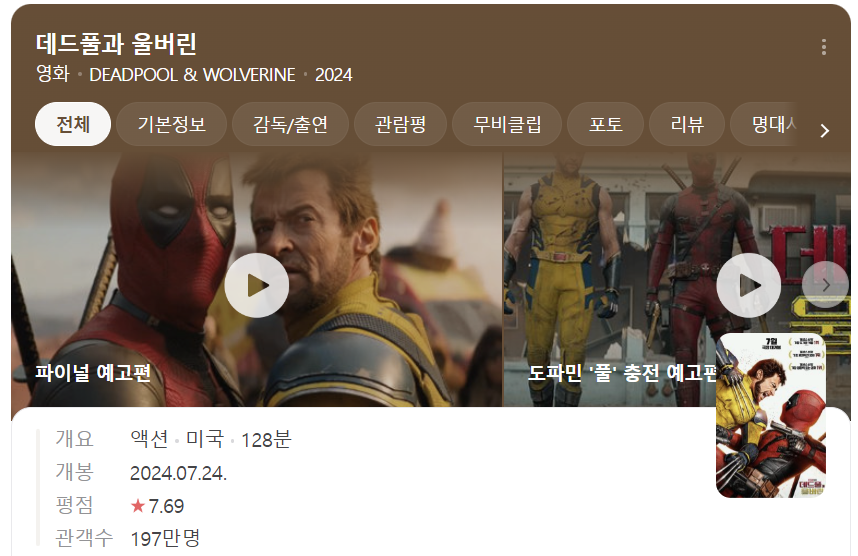Click the movie title 데드풀과 울버린
The image size is (858, 556).
coord(116,44)
